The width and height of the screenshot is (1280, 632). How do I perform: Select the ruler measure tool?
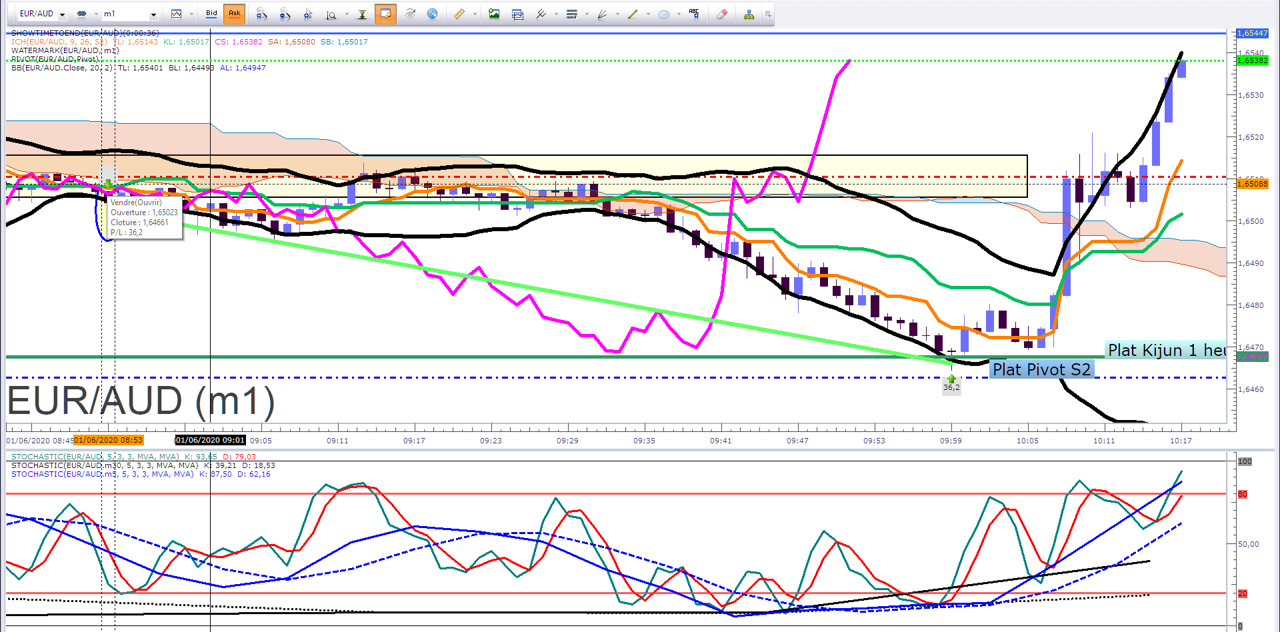[x=460, y=14]
